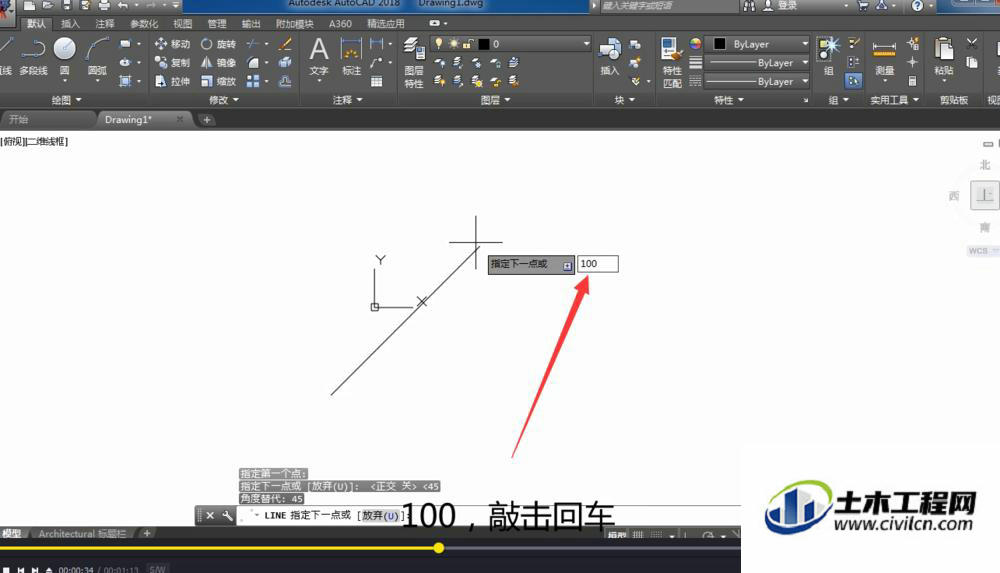Click the Explode tool icon
The height and width of the screenshot is (573, 1000).
285,63
